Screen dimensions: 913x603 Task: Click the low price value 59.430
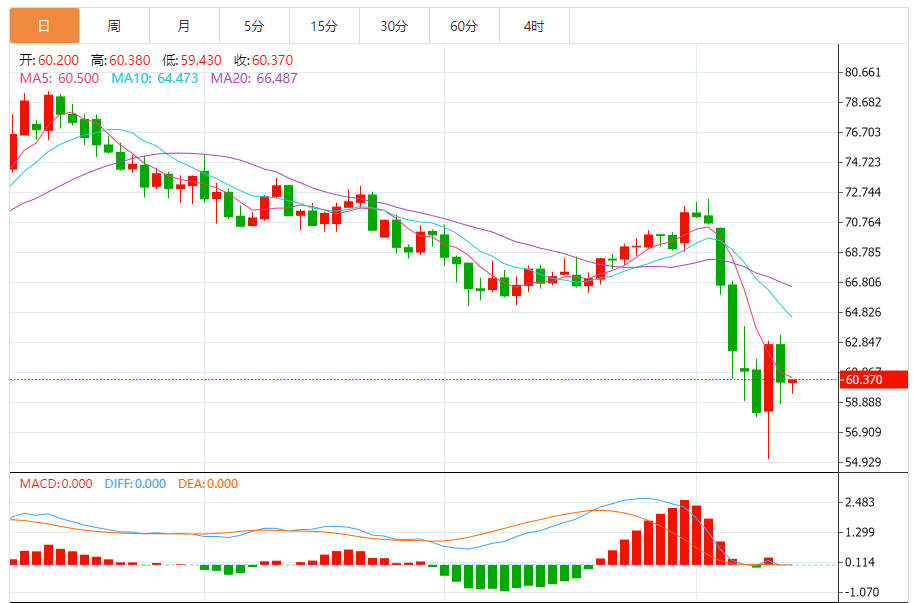click(201, 60)
